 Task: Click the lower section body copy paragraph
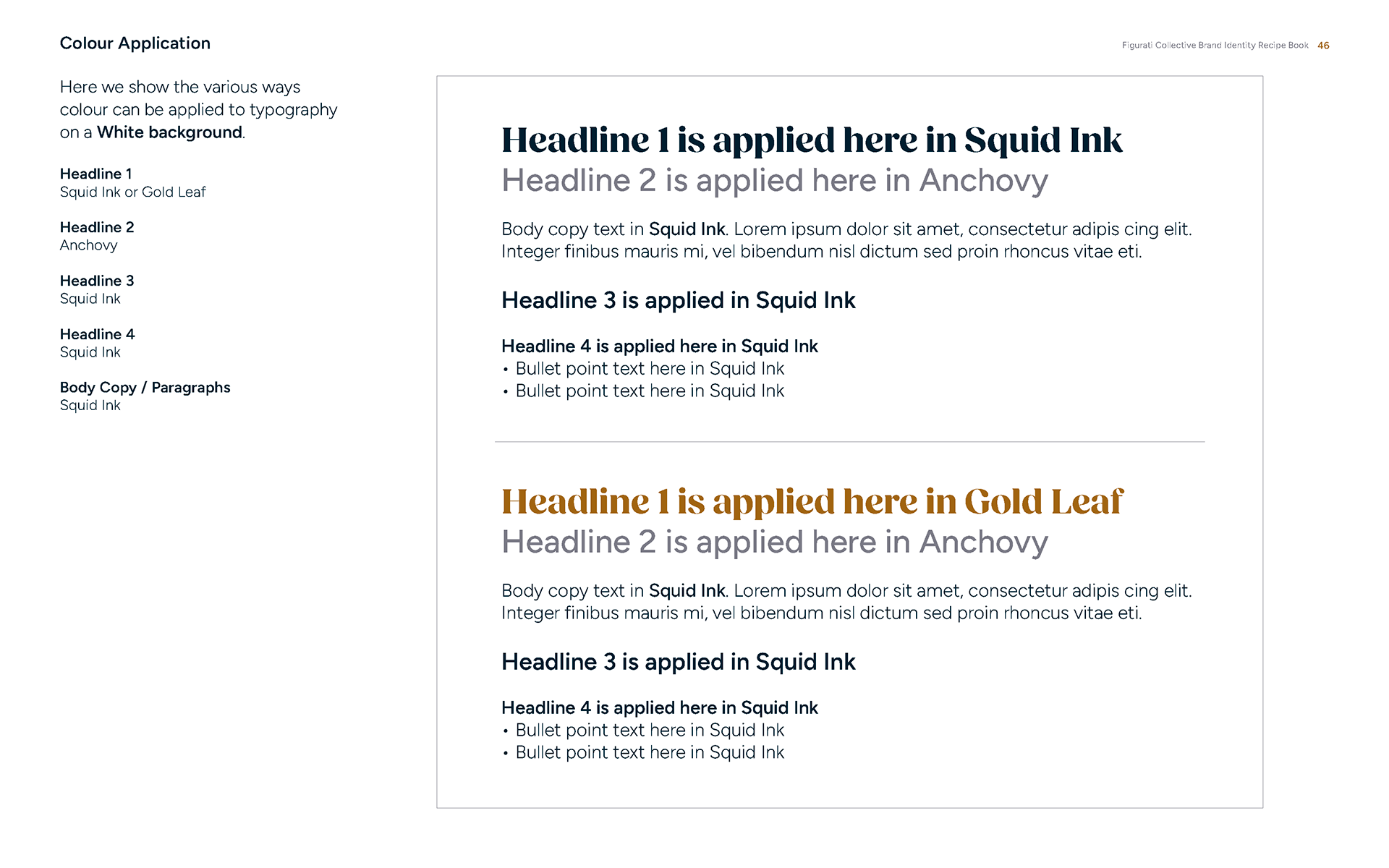tap(846, 602)
